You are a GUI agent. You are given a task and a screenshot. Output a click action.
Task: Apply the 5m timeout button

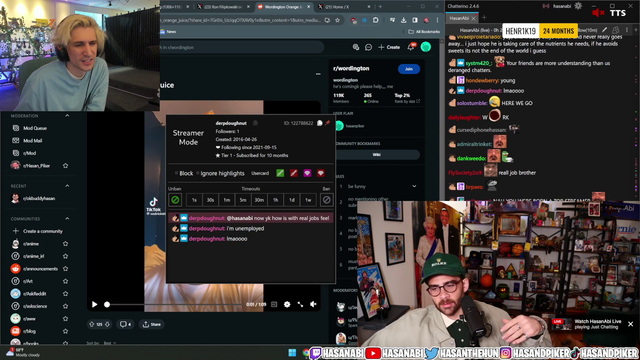243,200
